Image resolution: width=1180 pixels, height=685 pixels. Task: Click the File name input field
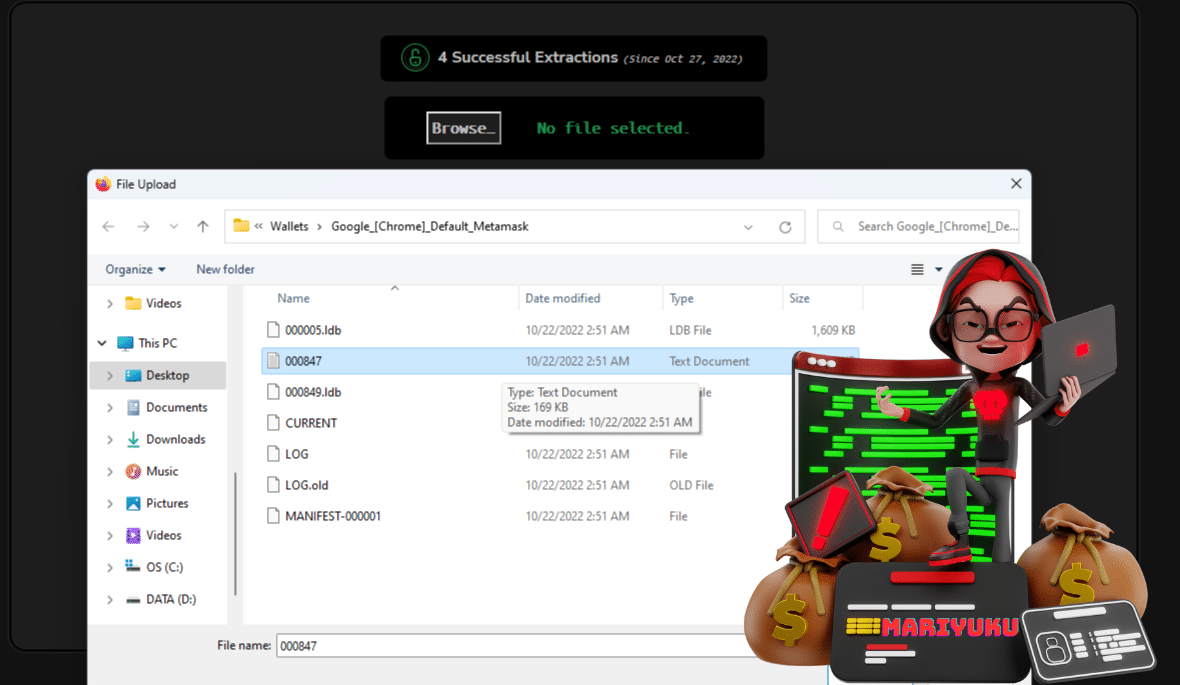pos(510,646)
